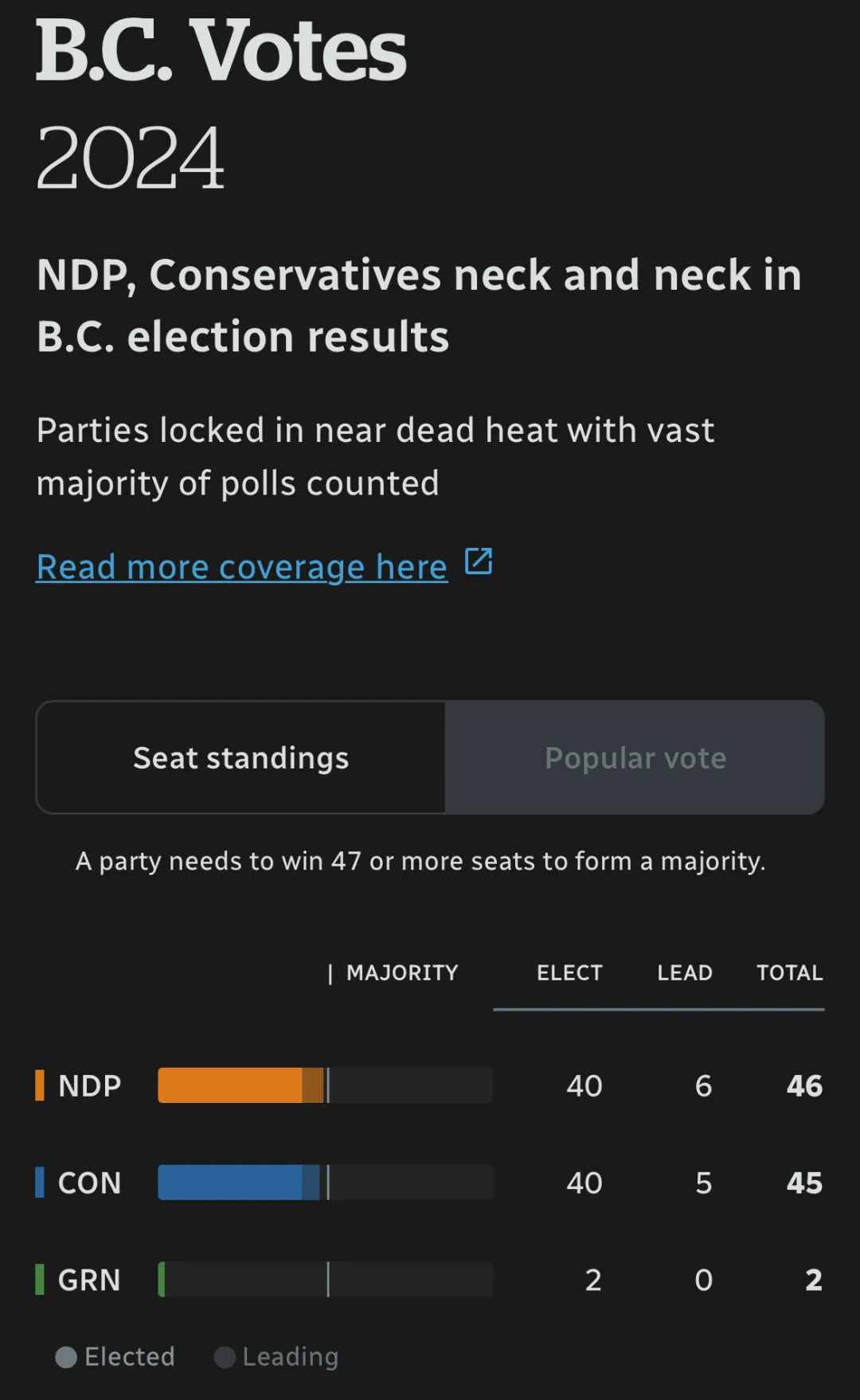Screen dimensions: 860x1400
Task: Click the MAJORITY marker label
Action: [x=402, y=973]
